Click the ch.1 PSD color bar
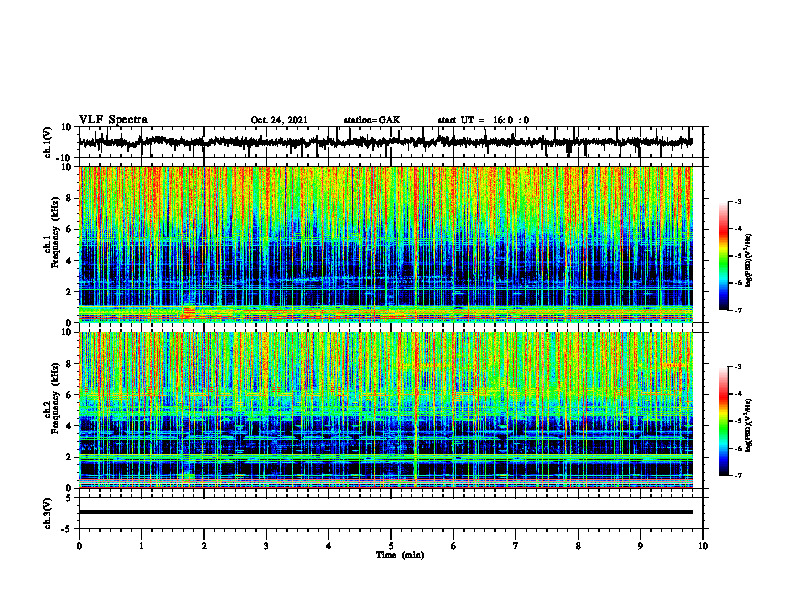Image resolution: width=792 pixels, height=612 pixels. point(724,256)
